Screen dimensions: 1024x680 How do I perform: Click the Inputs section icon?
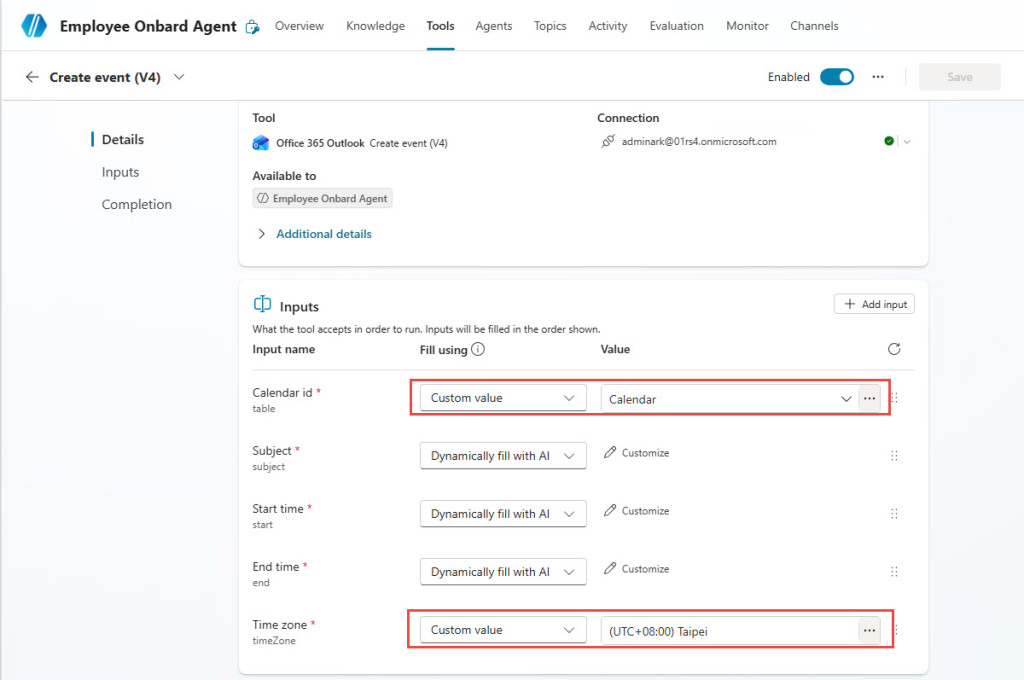[263, 304]
